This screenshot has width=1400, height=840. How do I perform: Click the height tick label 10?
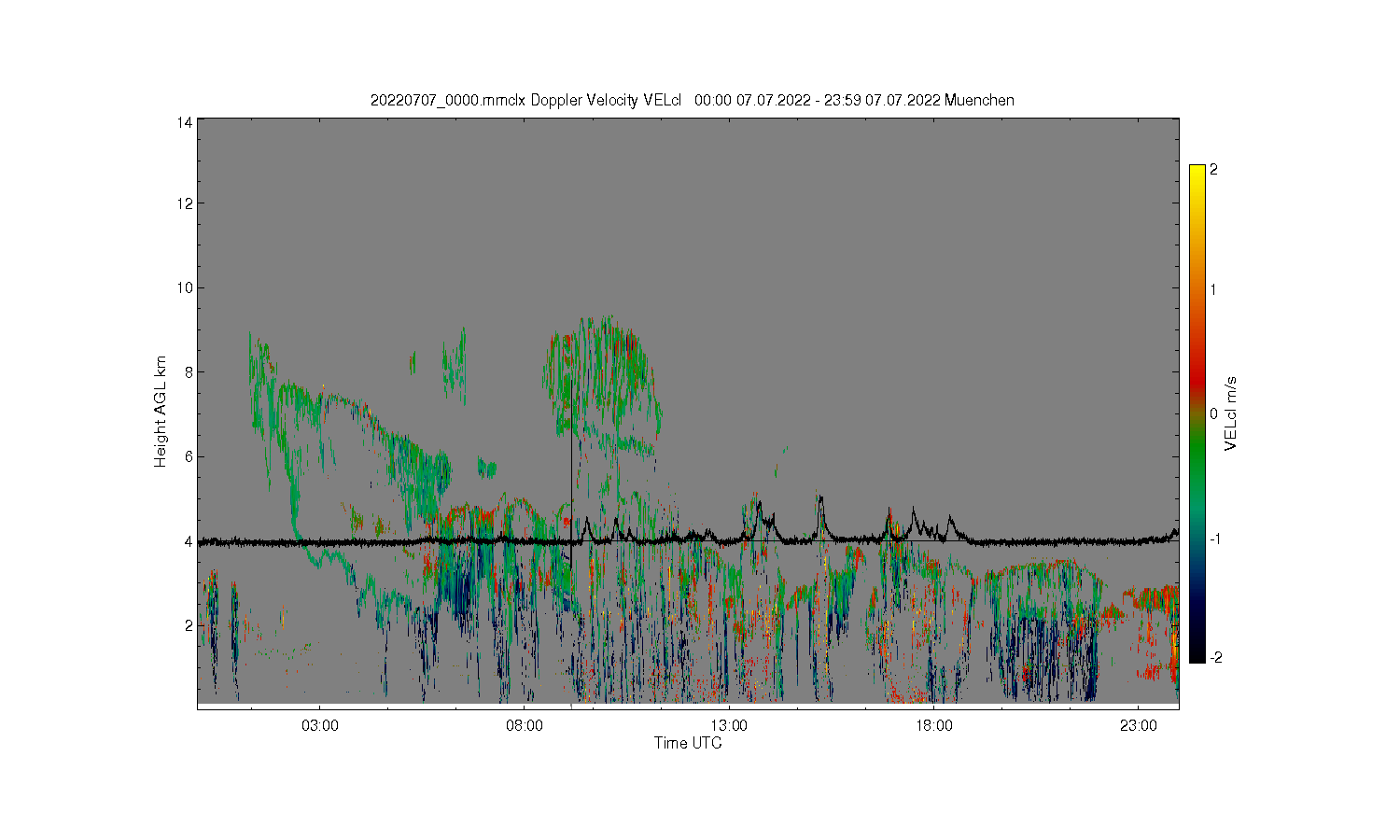185,287
